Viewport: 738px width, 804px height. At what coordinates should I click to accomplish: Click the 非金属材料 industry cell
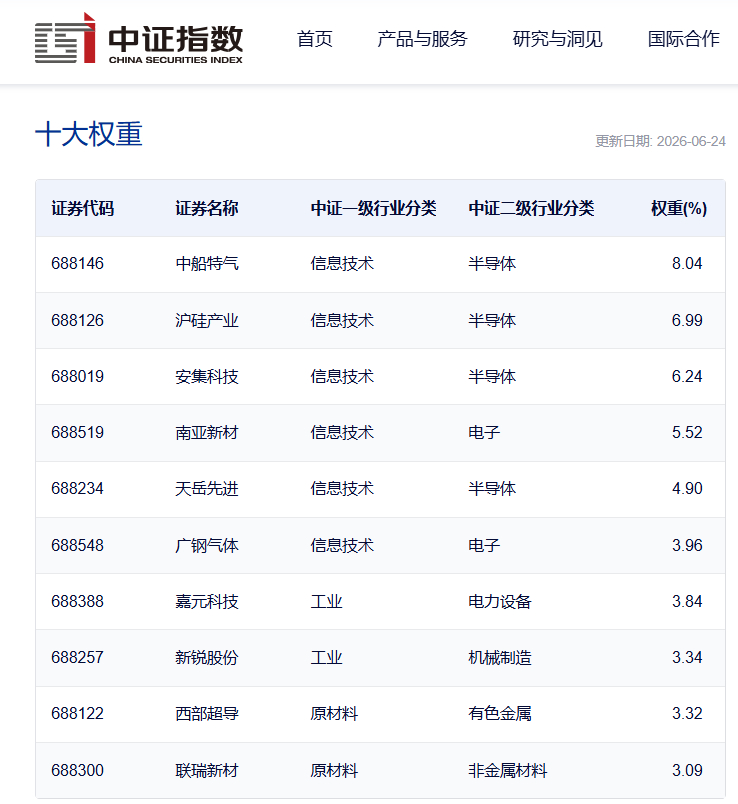[508, 770]
